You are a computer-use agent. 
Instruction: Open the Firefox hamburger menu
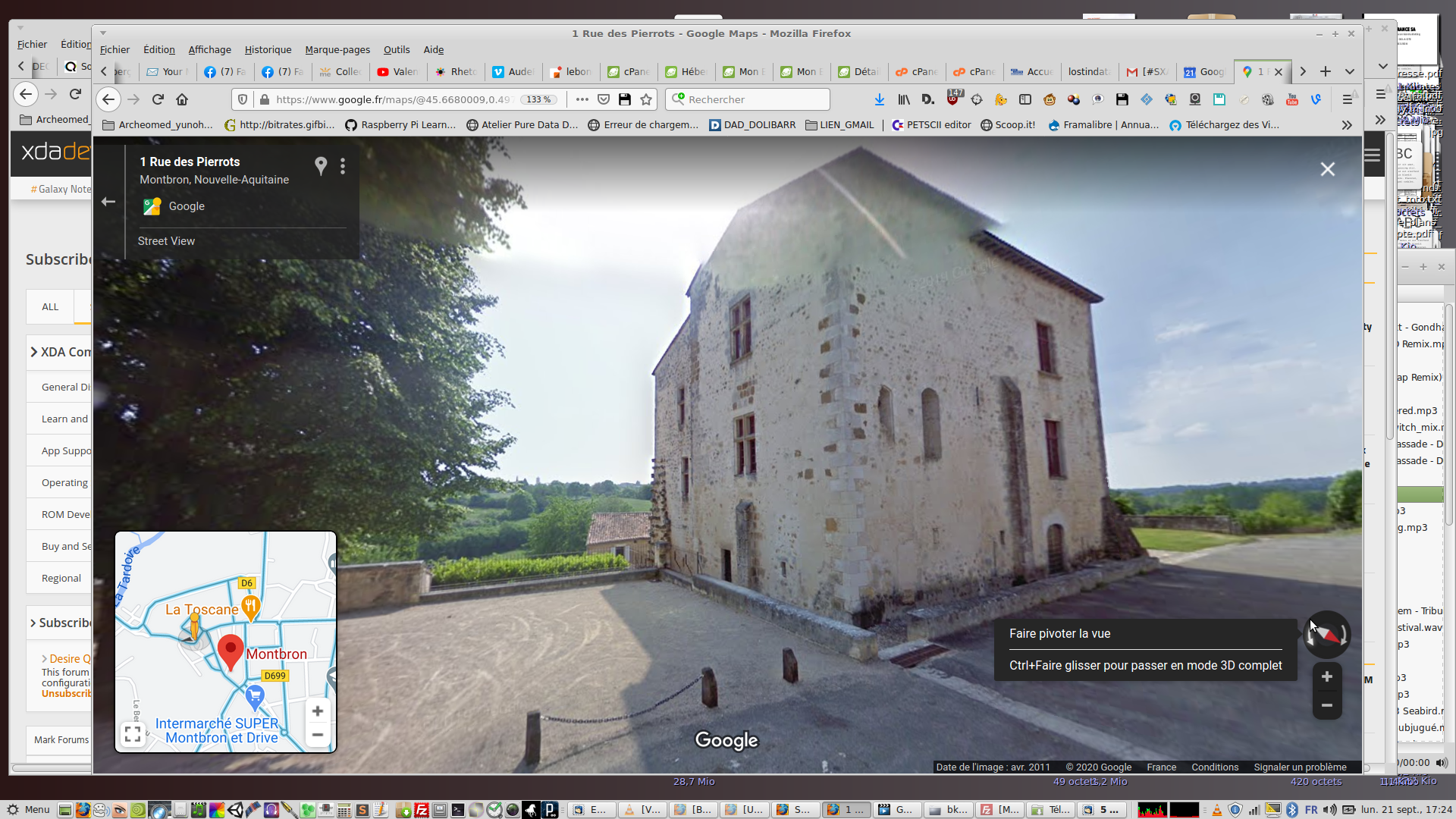pos(1347,99)
